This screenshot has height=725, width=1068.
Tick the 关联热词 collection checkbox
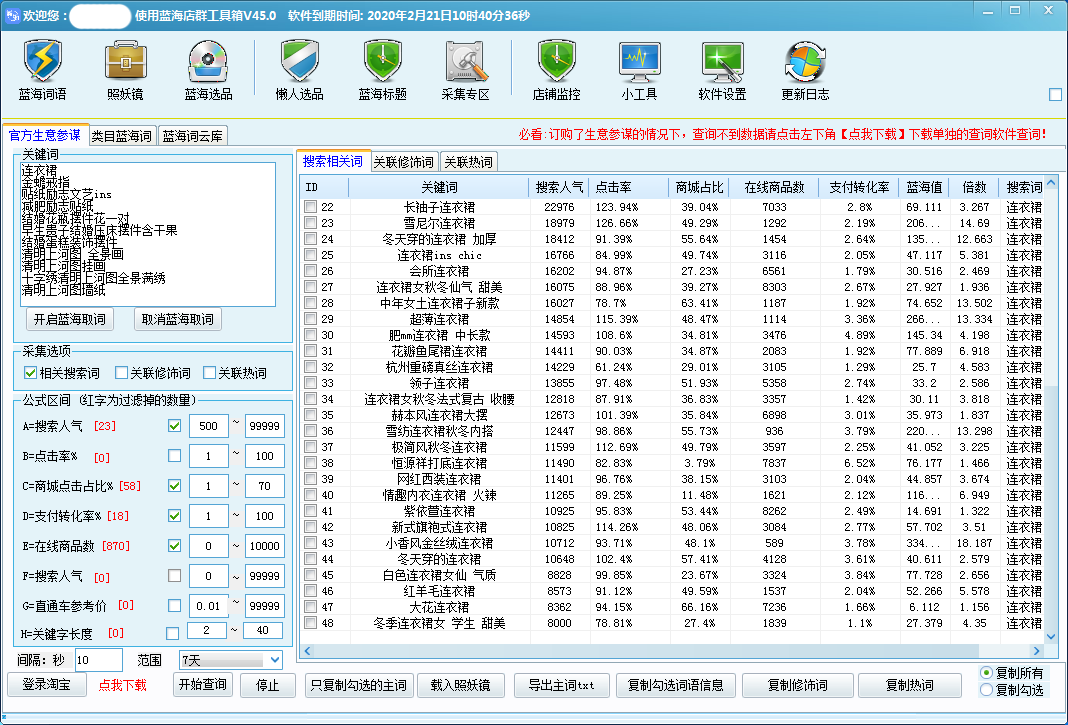209,373
